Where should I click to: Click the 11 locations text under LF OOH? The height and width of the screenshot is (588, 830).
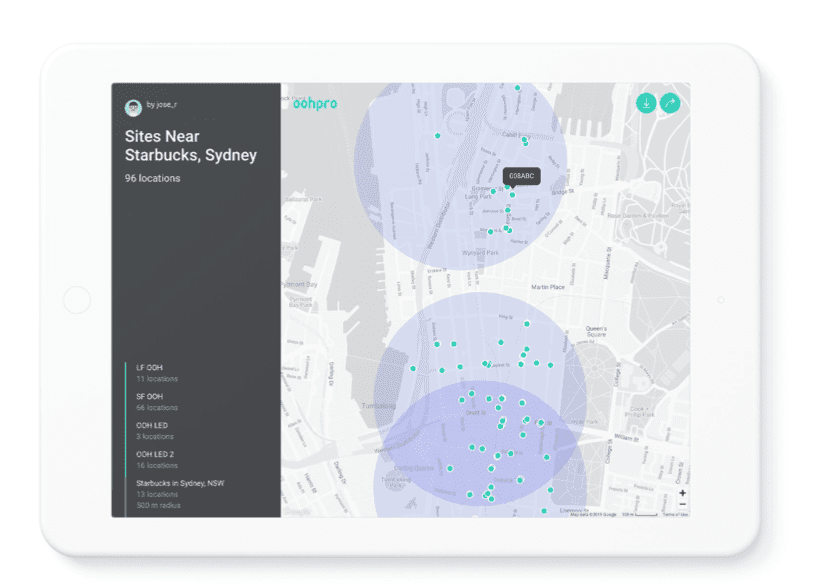tap(157, 379)
